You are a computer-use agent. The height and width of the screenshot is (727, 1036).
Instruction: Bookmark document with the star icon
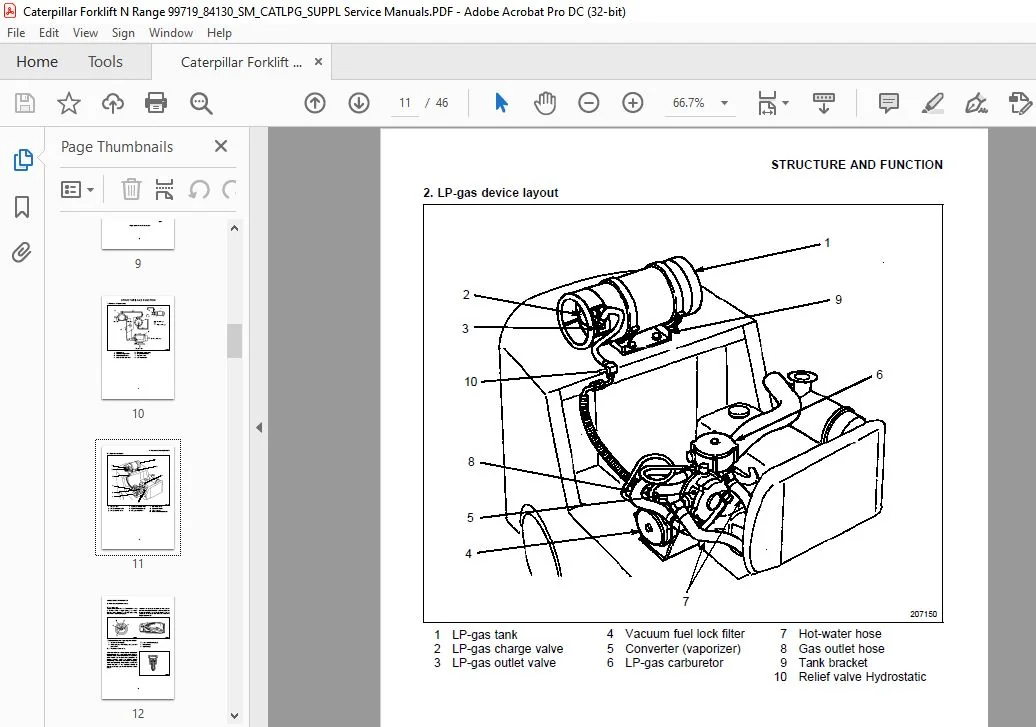(x=69, y=103)
